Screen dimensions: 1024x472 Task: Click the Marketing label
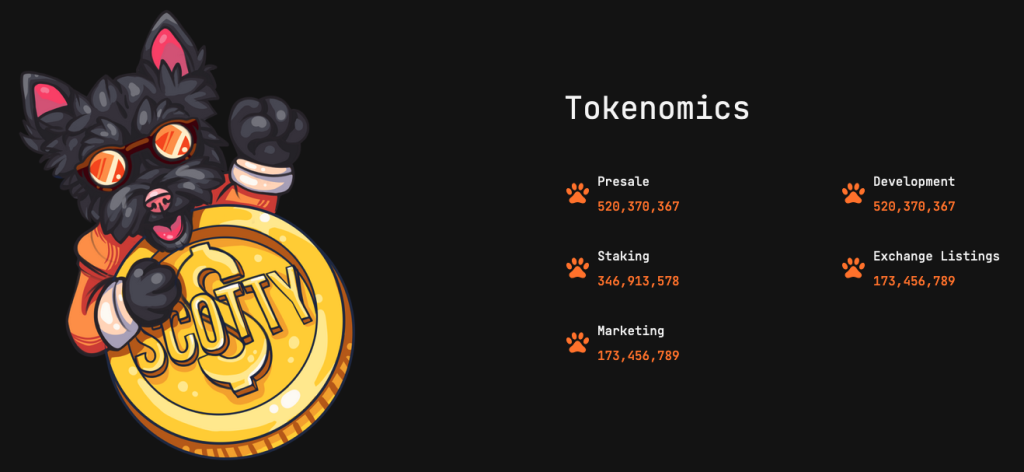point(631,330)
